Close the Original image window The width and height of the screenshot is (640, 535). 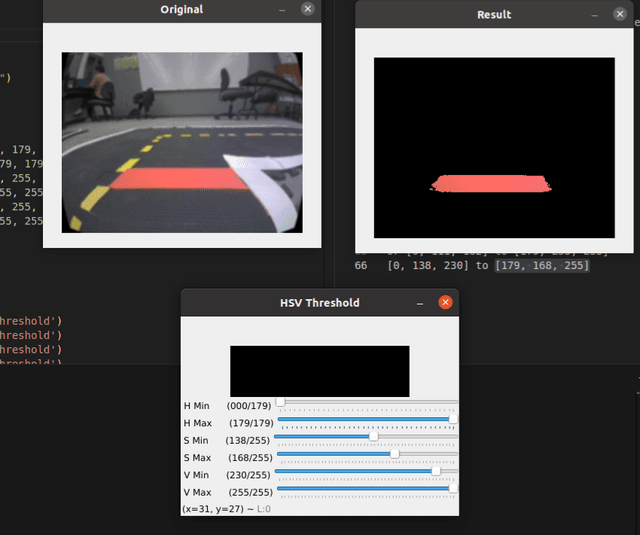307,9
